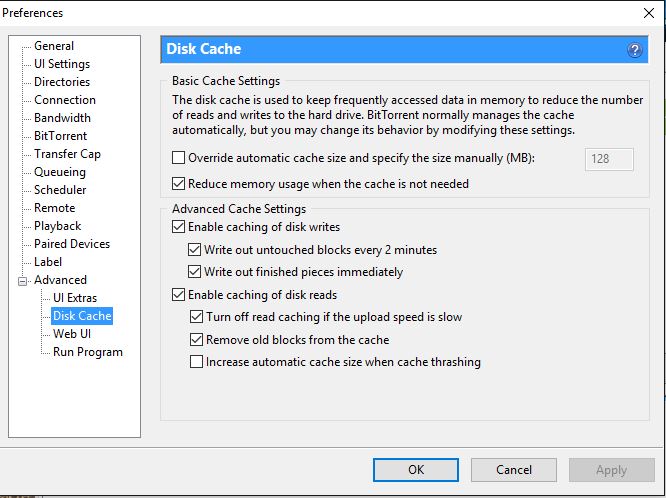The height and width of the screenshot is (498, 666).
Task: Toggle Enable caching of disk writes
Action: [x=179, y=228]
